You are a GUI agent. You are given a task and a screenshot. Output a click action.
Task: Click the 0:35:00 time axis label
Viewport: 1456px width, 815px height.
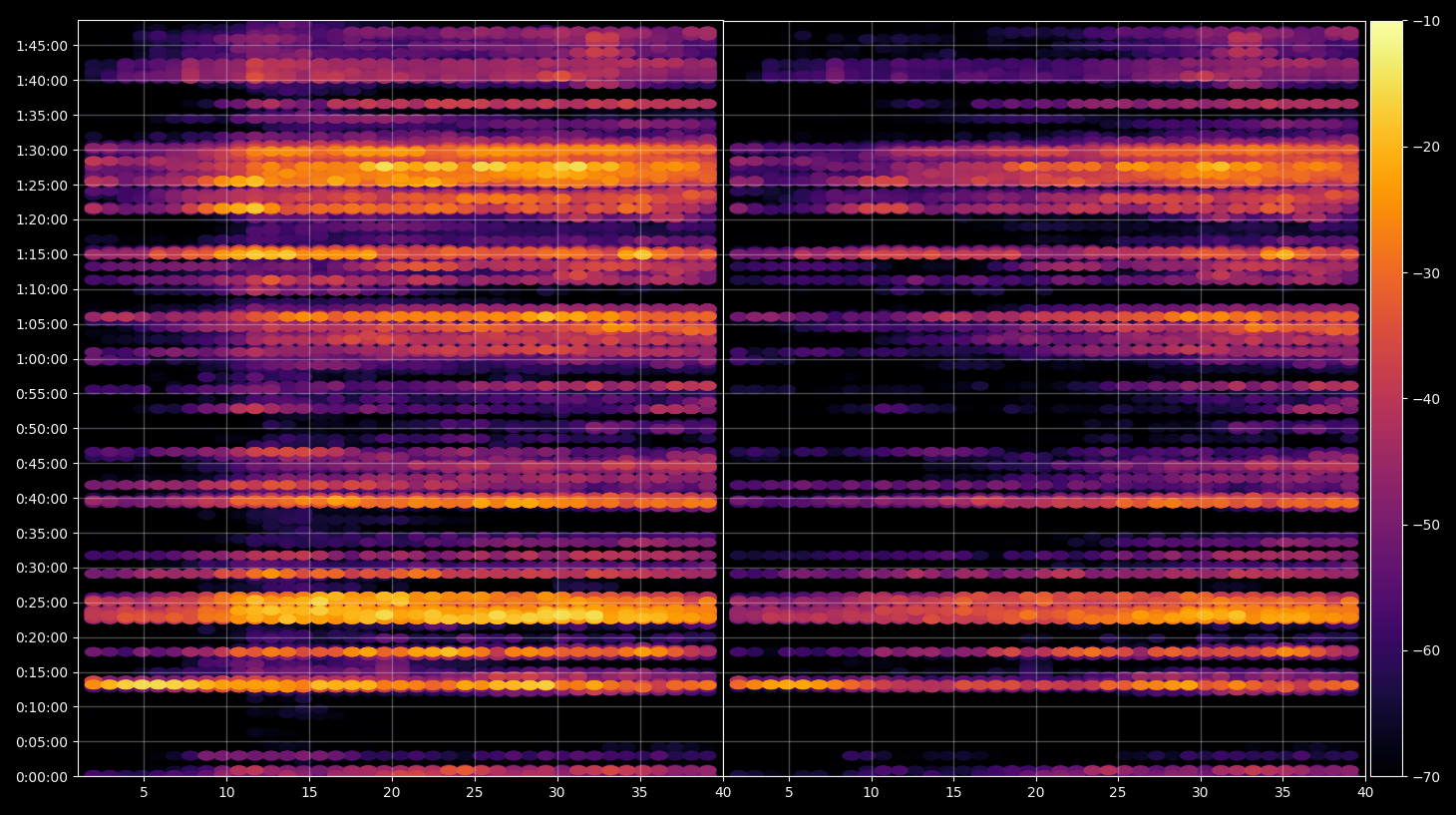(x=42, y=534)
